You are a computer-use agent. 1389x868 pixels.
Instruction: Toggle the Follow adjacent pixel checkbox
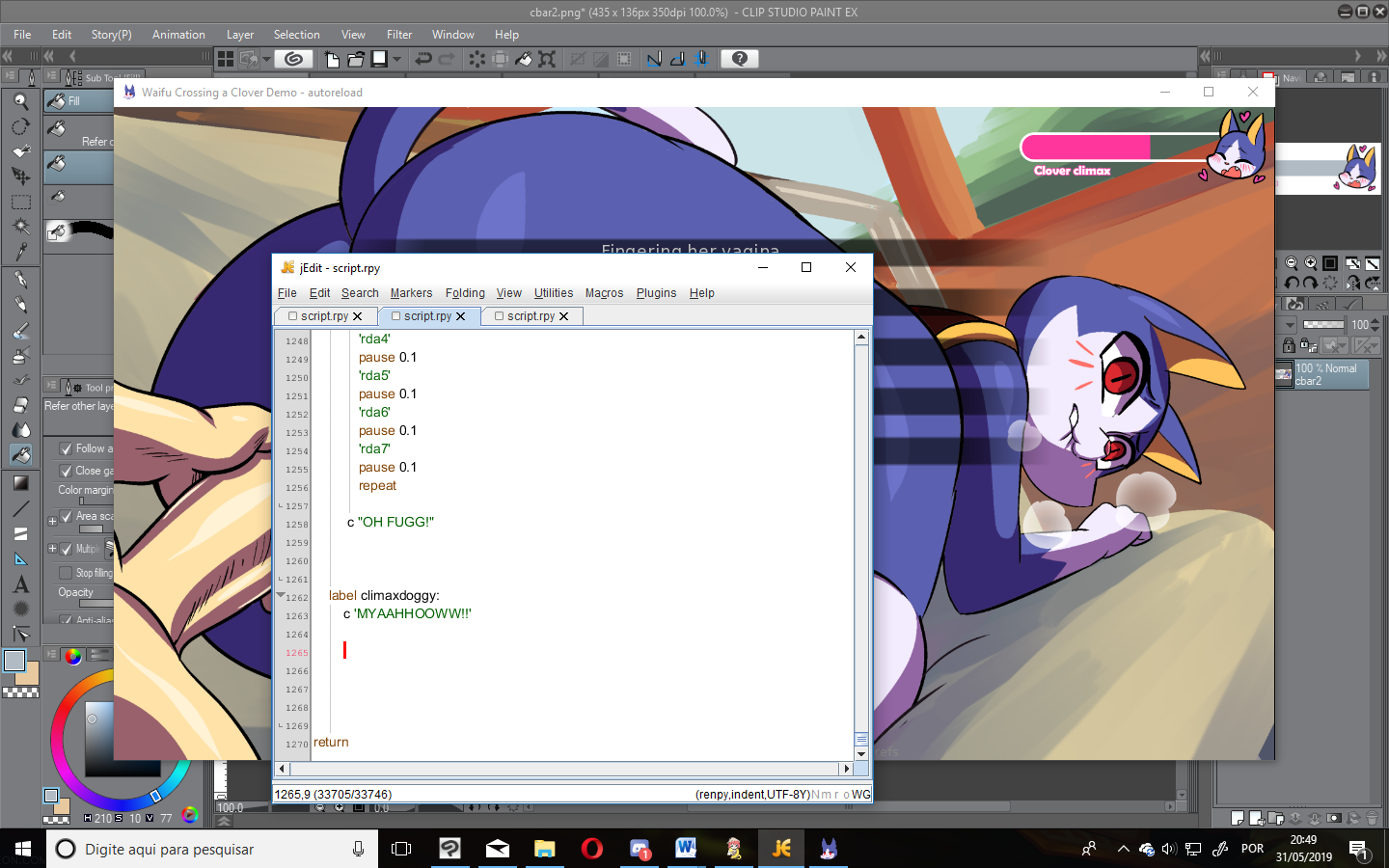67,448
